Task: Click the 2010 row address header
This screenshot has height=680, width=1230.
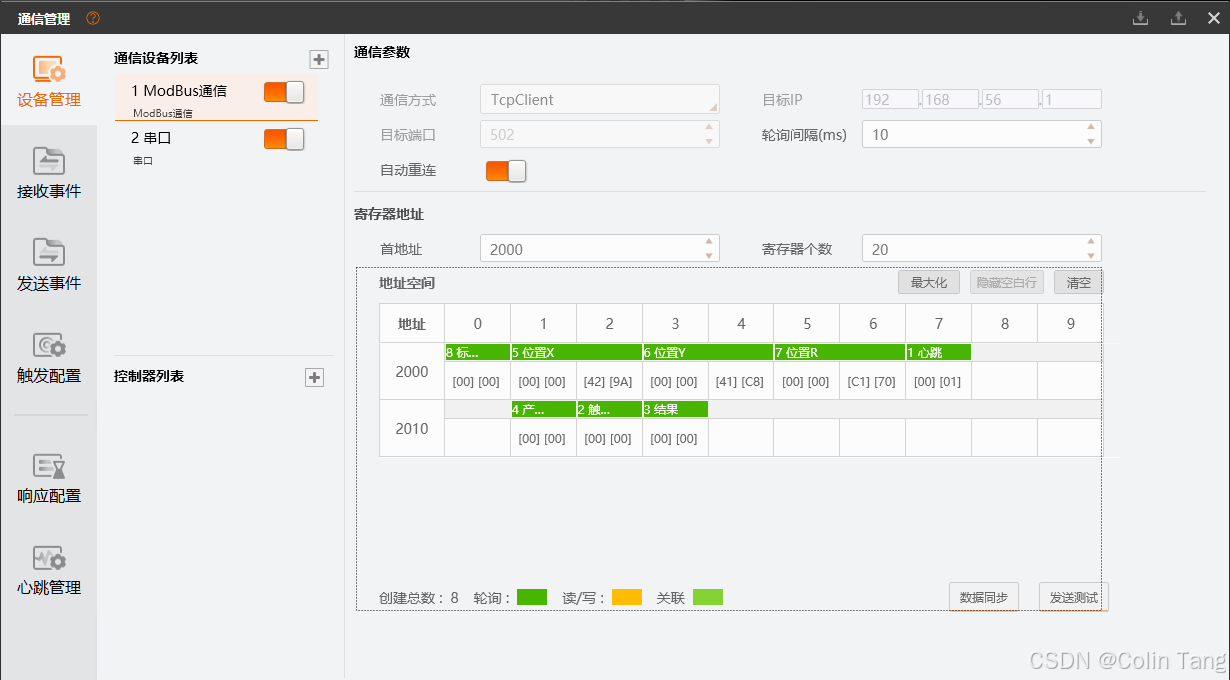Action: point(412,428)
